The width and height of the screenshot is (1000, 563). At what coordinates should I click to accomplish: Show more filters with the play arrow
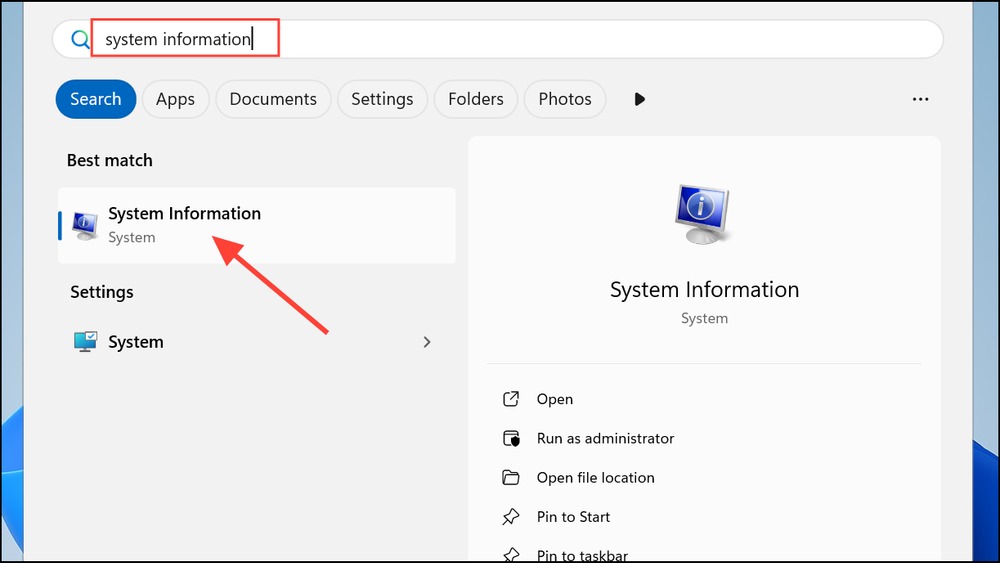point(640,99)
